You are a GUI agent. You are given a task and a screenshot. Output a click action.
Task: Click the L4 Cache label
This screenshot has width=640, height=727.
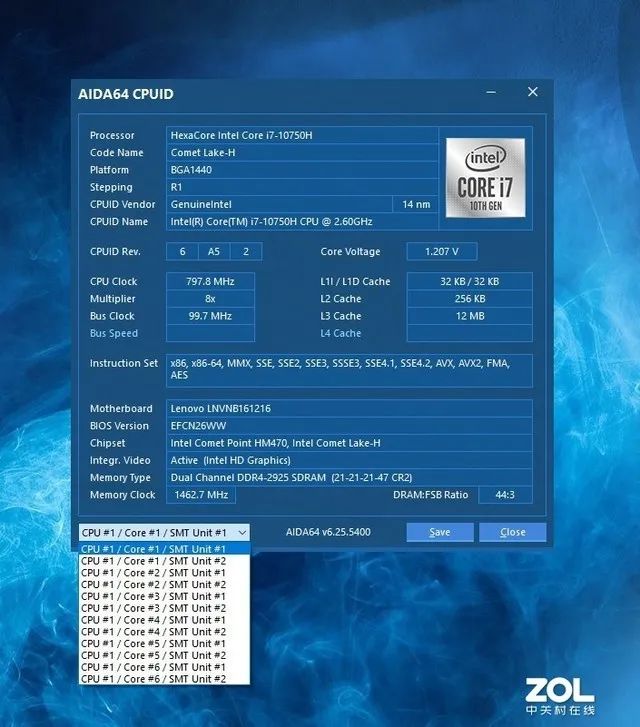pyautogui.click(x=340, y=333)
